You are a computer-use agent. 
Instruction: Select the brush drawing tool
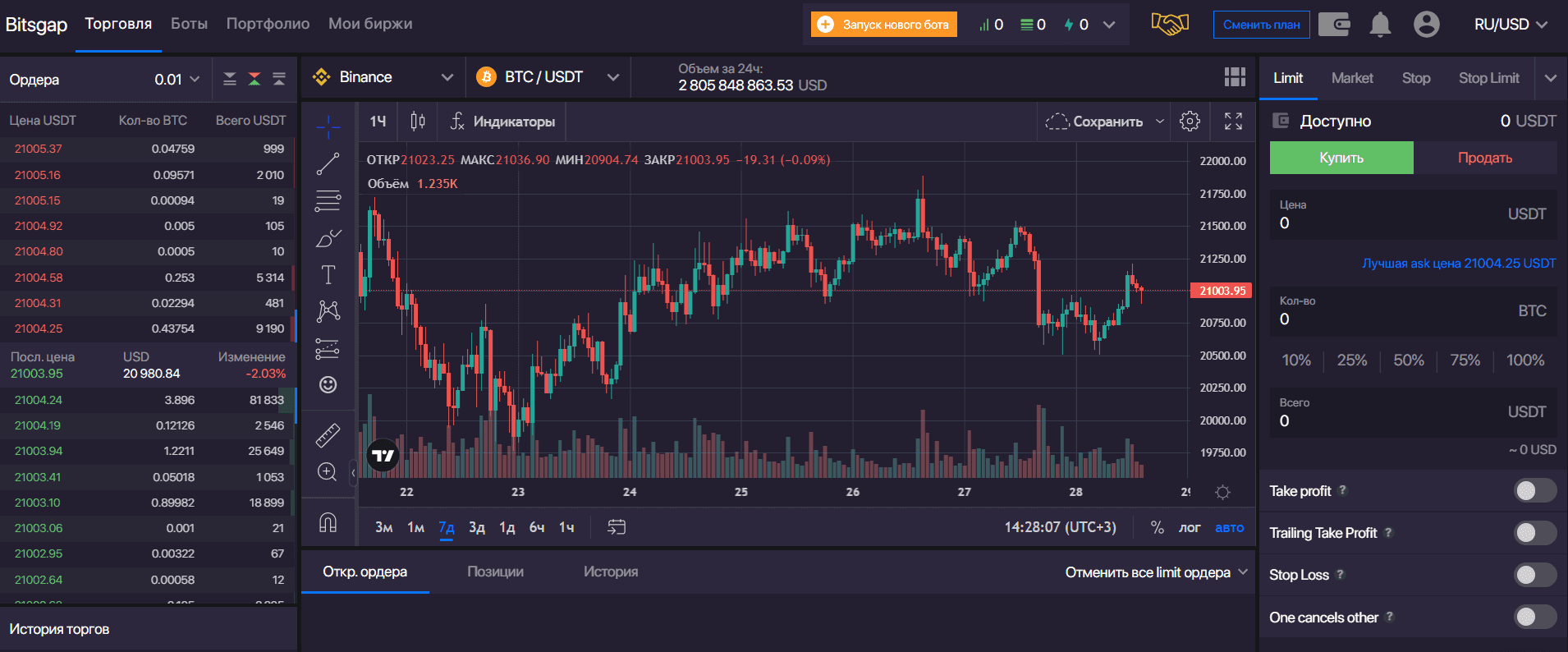[328, 238]
